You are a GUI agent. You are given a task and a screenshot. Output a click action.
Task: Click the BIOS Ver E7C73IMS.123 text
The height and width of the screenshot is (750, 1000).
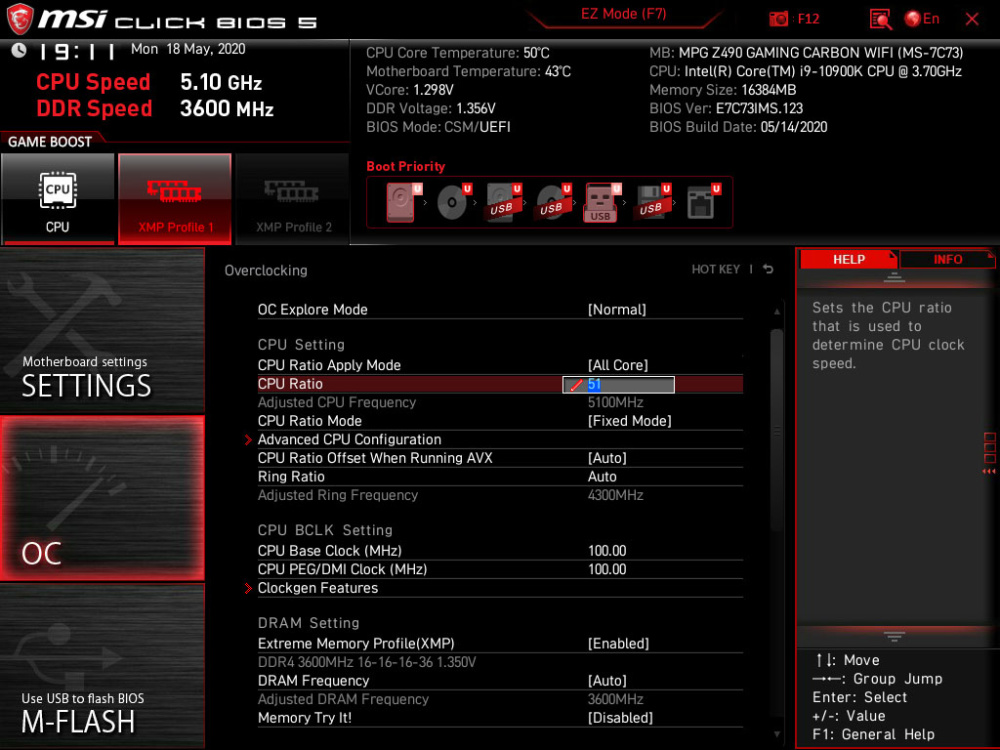(726, 108)
